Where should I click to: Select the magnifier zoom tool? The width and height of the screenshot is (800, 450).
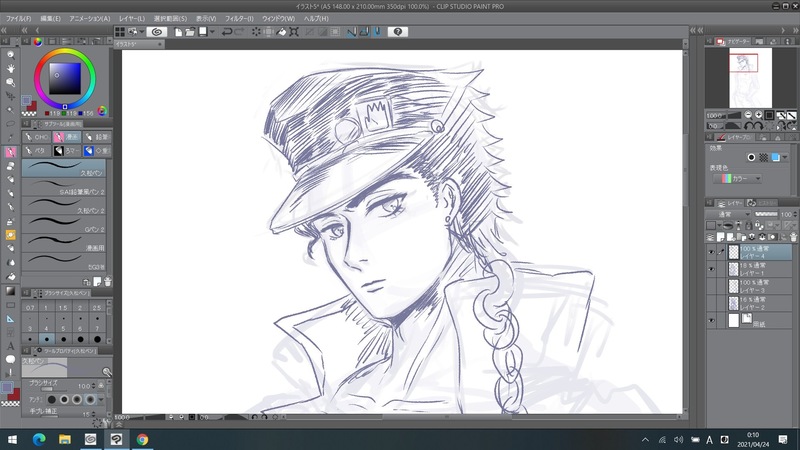(x=10, y=54)
